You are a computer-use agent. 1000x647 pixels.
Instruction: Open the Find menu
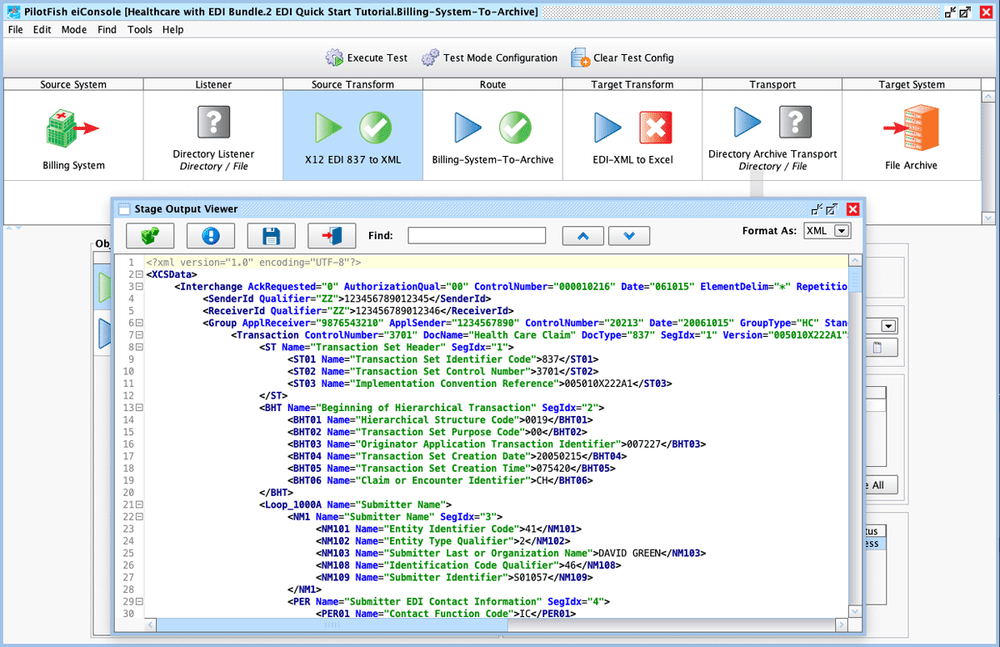point(107,29)
